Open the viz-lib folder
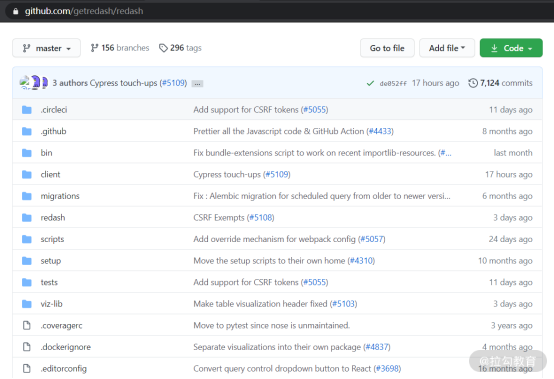 tap(51, 304)
